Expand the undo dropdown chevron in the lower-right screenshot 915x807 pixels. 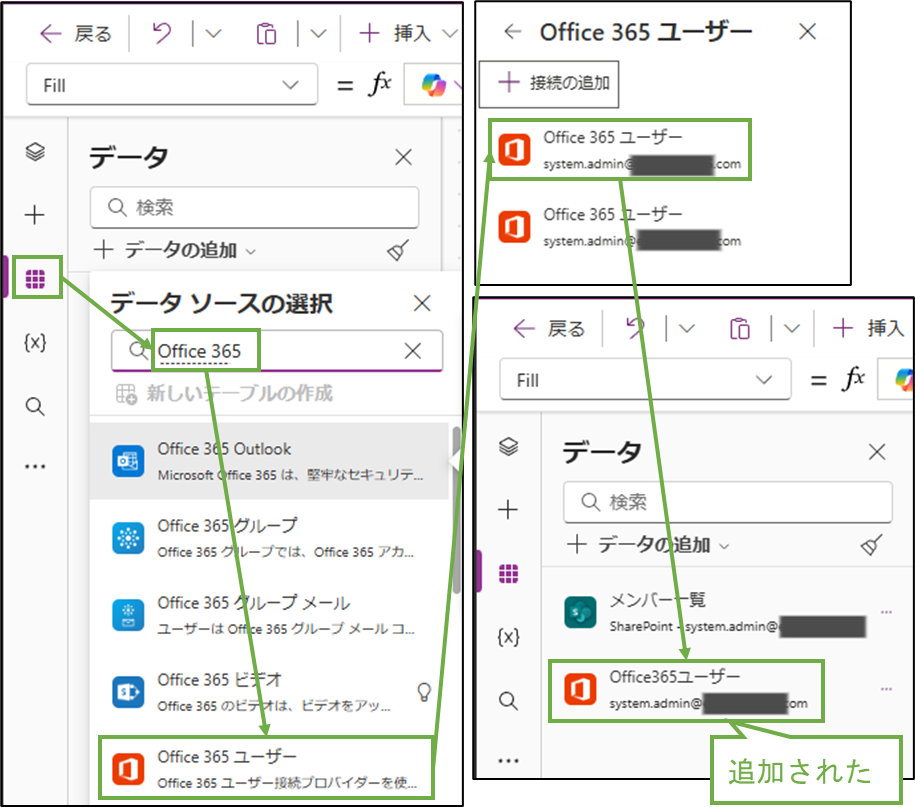click(687, 329)
